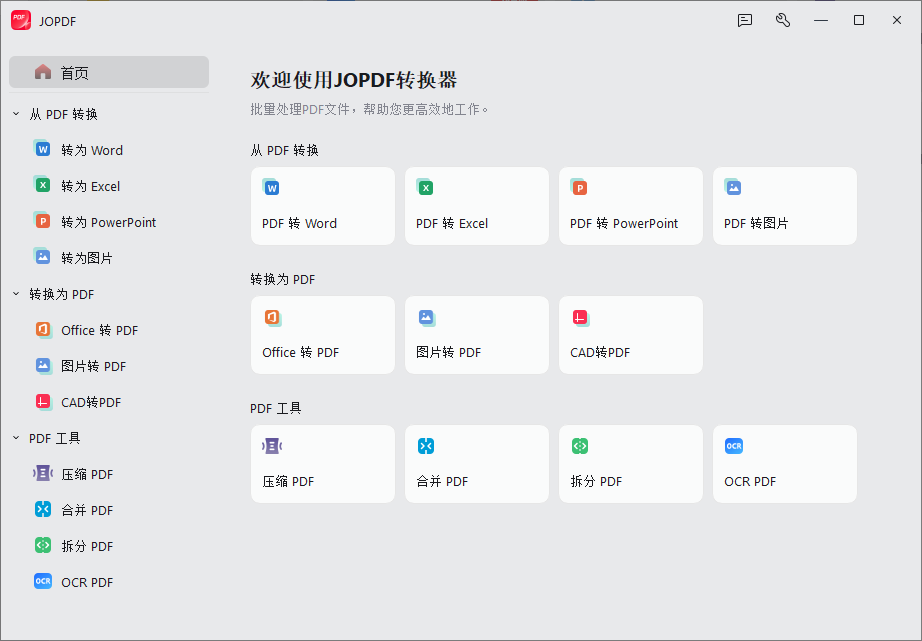Collapse the PDF 工具 sidebar group chevron
Image resolution: width=922 pixels, height=641 pixels.
click(16, 438)
